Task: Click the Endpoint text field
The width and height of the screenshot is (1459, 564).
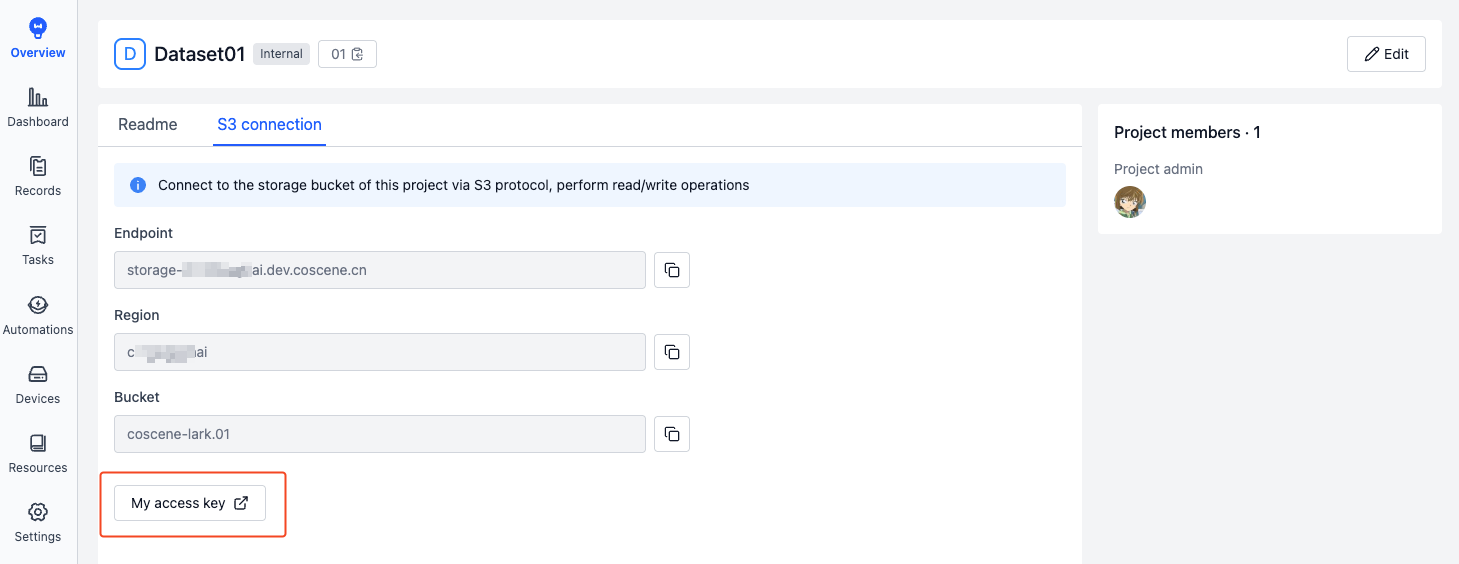Action: 380,270
